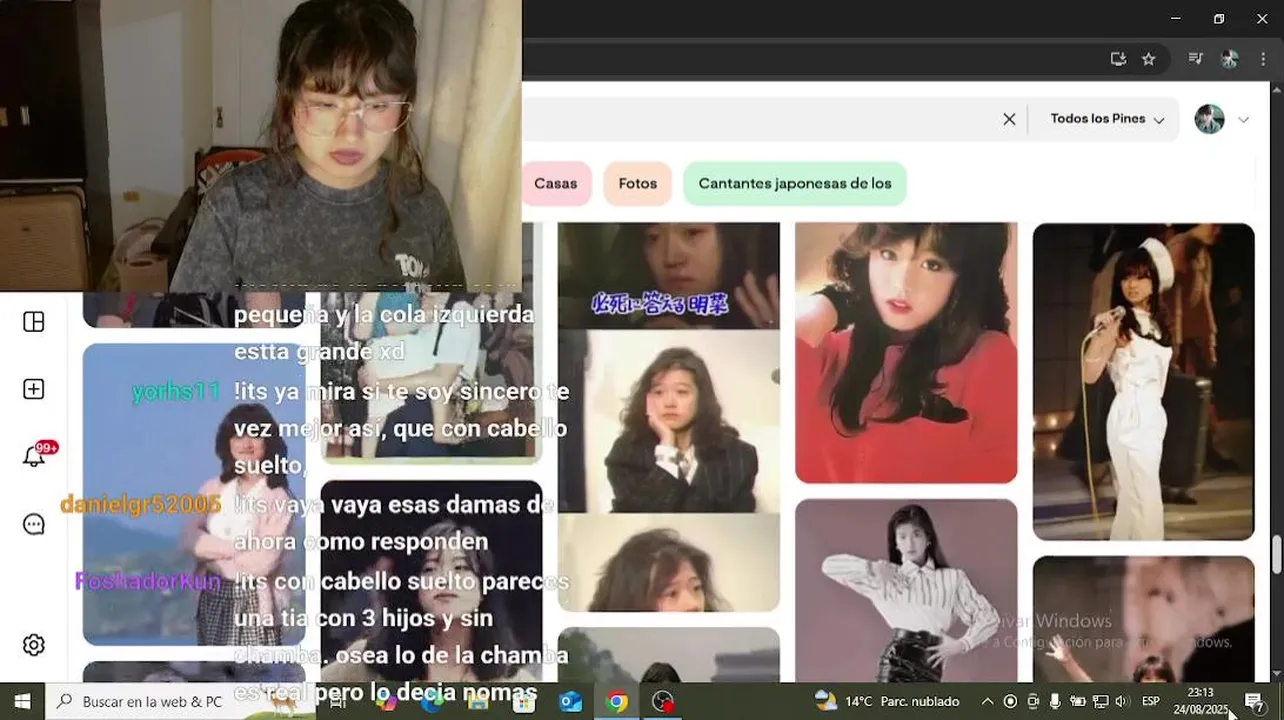
Task: Open pin of woman in red sweater
Action: 906,353
